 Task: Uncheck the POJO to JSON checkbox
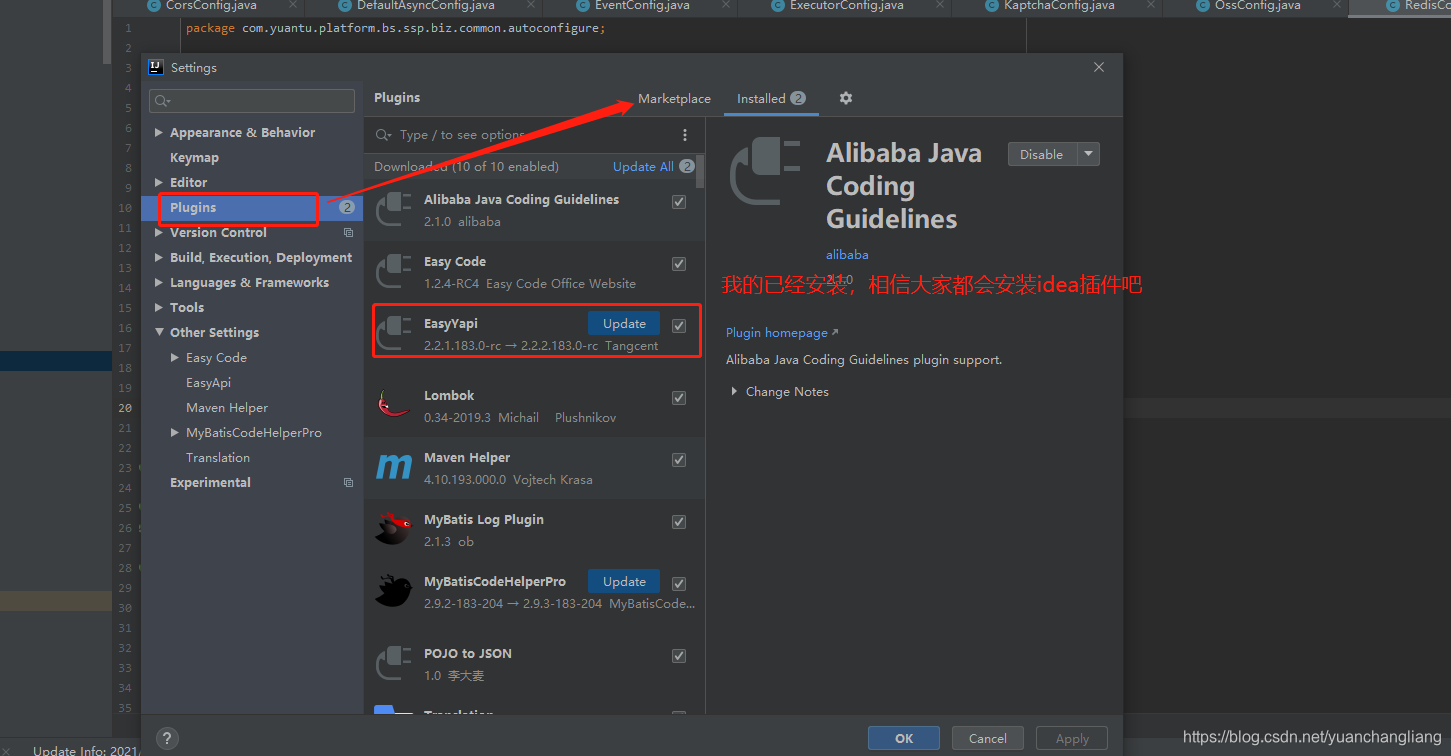point(679,656)
